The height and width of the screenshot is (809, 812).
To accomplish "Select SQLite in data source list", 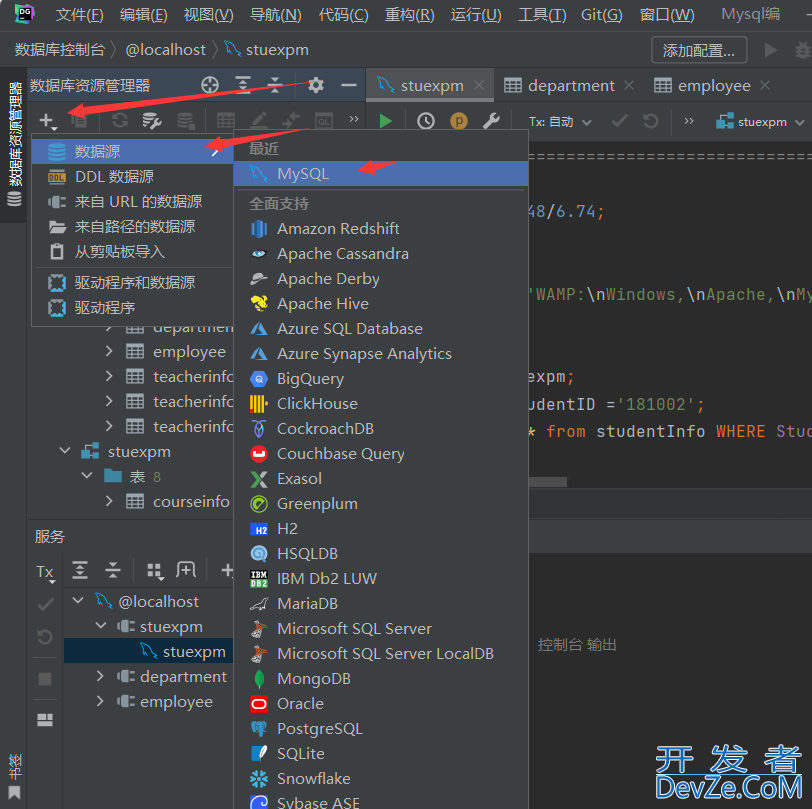I will point(381,754).
